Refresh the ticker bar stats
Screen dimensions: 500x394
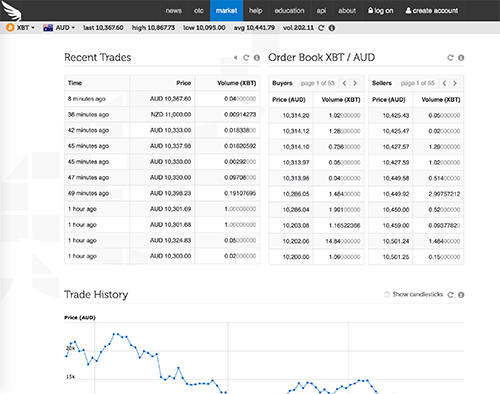click(x=321, y=28)
